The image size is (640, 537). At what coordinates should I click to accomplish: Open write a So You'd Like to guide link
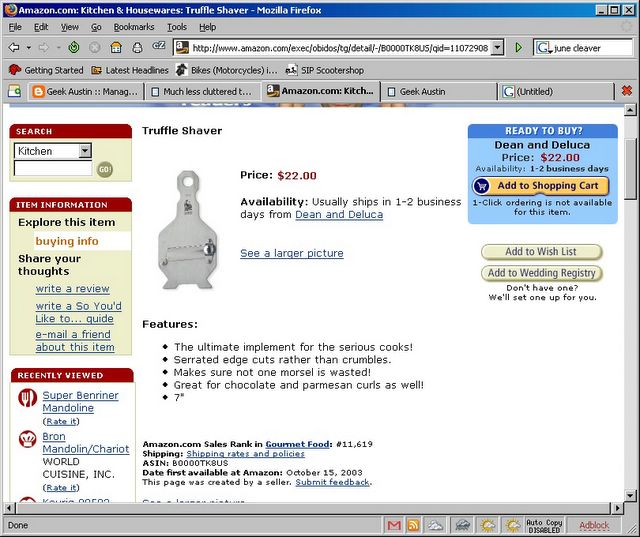click(78, 312)
